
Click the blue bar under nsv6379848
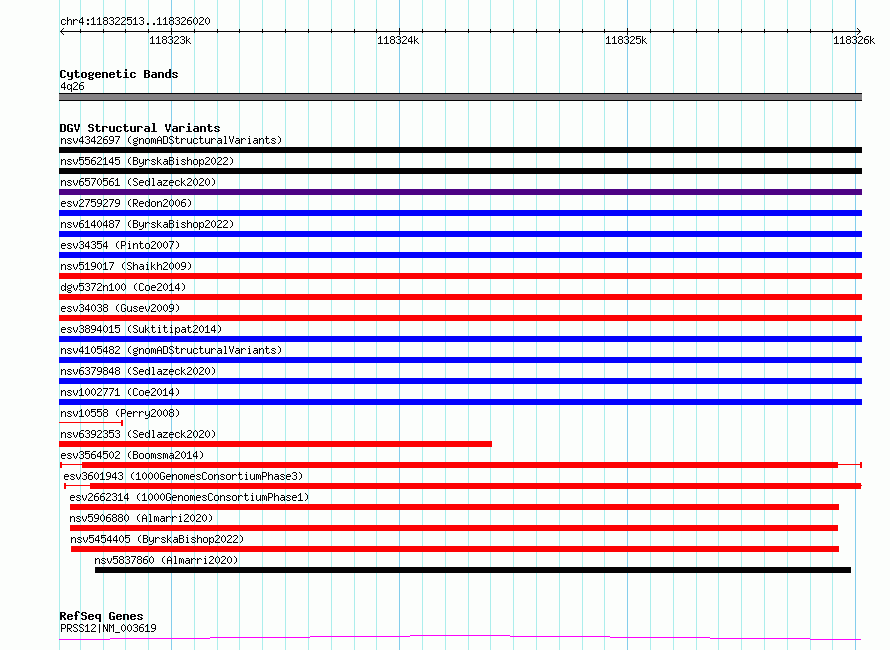(x=460, y=381)
